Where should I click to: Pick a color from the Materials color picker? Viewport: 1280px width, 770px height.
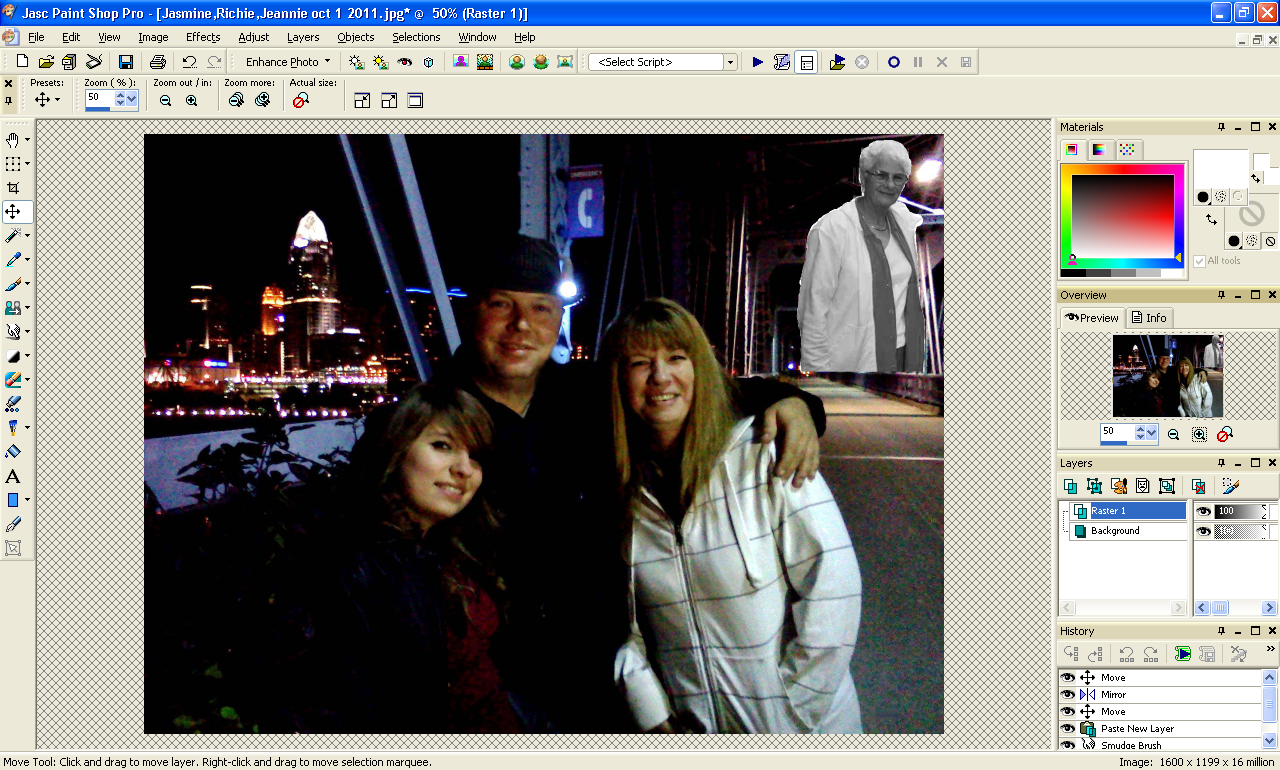[1122, 220]
